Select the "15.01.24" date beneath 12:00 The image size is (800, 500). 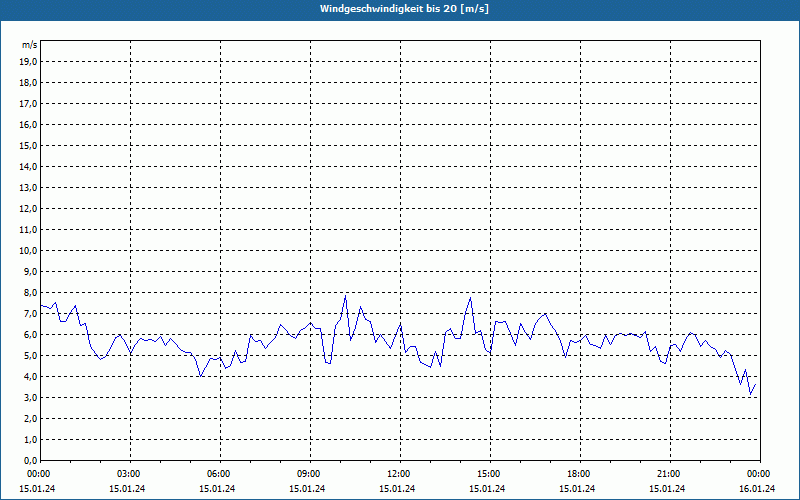tap(397, 489)
